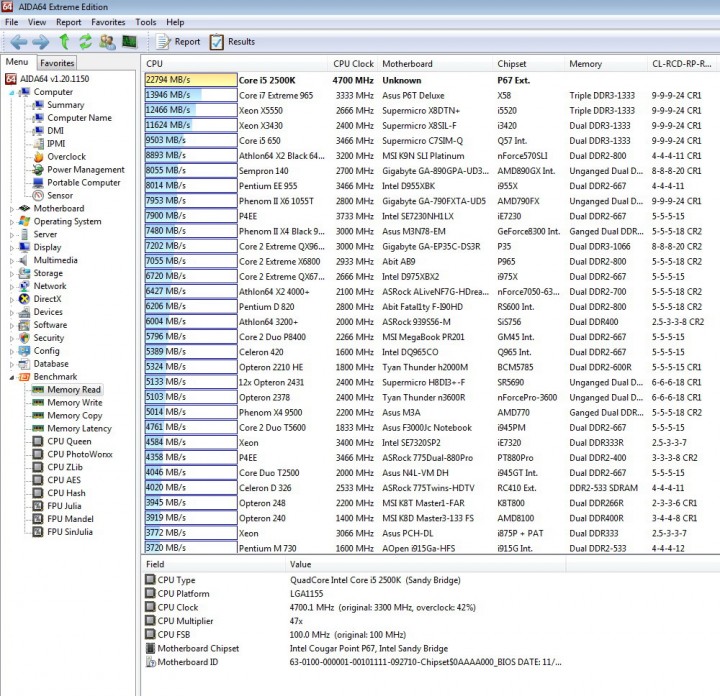
Task: Select the Software icon in tree
Action: [x=24, y=325]
